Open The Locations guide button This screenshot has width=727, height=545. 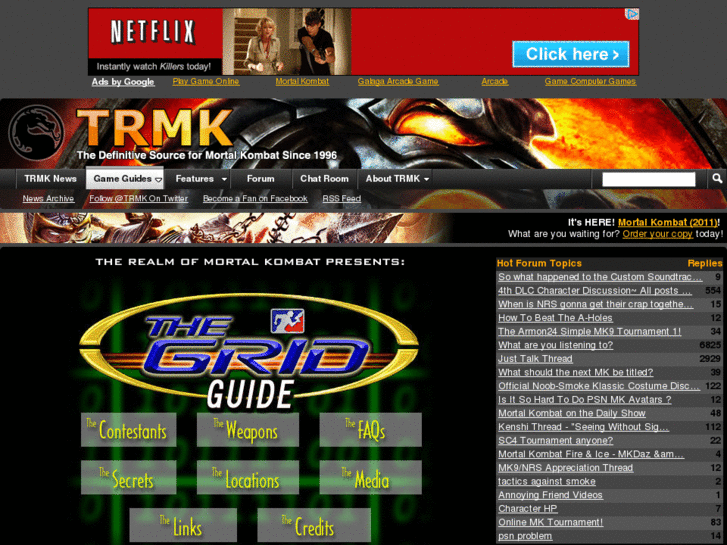coord(248,477)
